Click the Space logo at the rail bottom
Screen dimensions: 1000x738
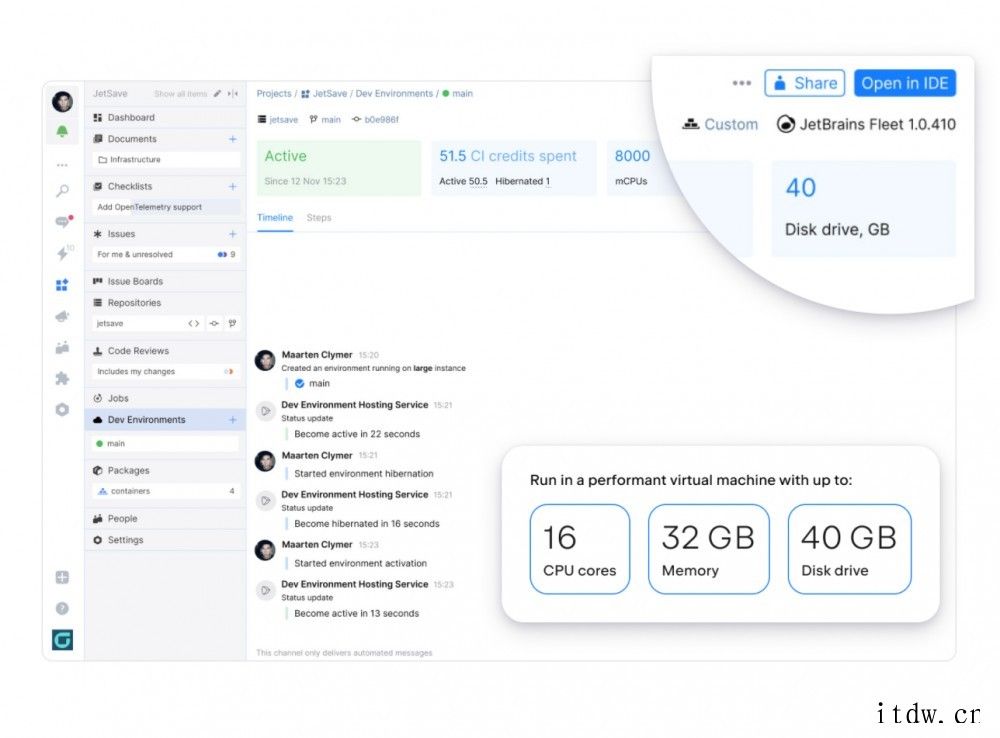(62, 639)
